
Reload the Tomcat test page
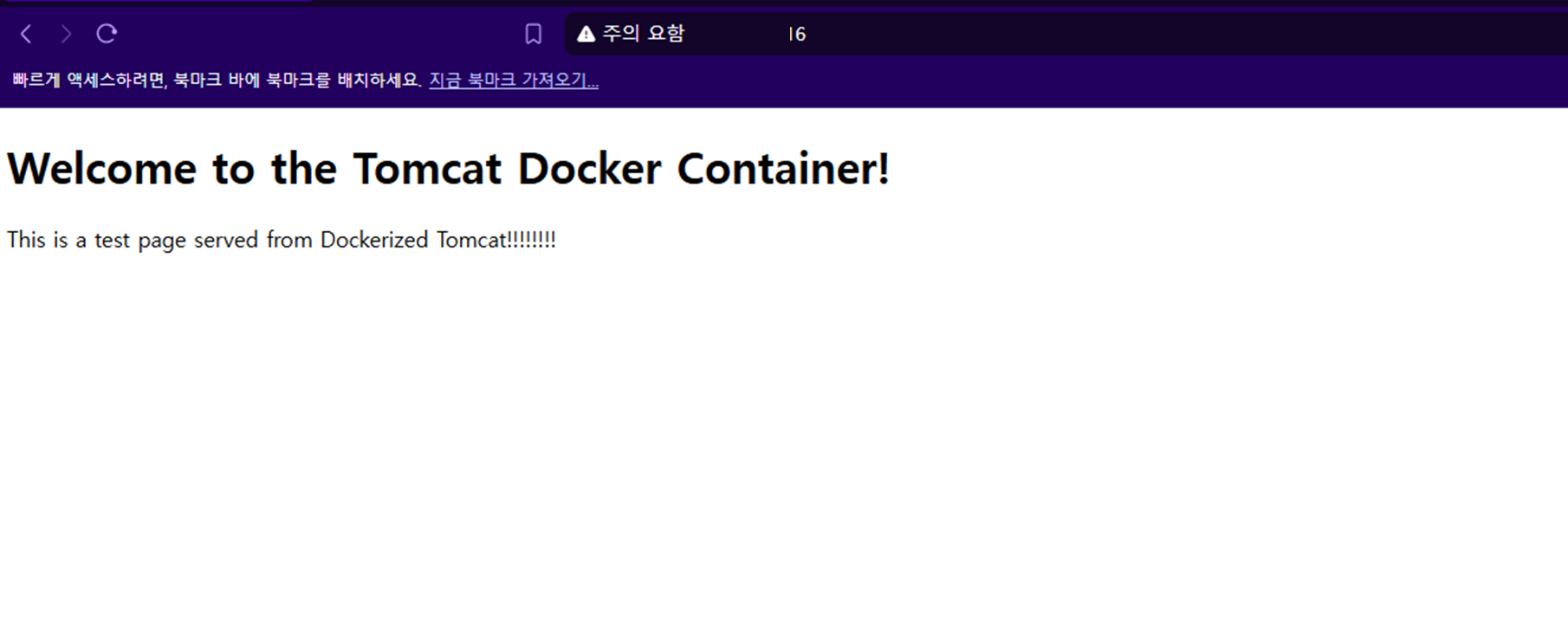coord(107,34)
